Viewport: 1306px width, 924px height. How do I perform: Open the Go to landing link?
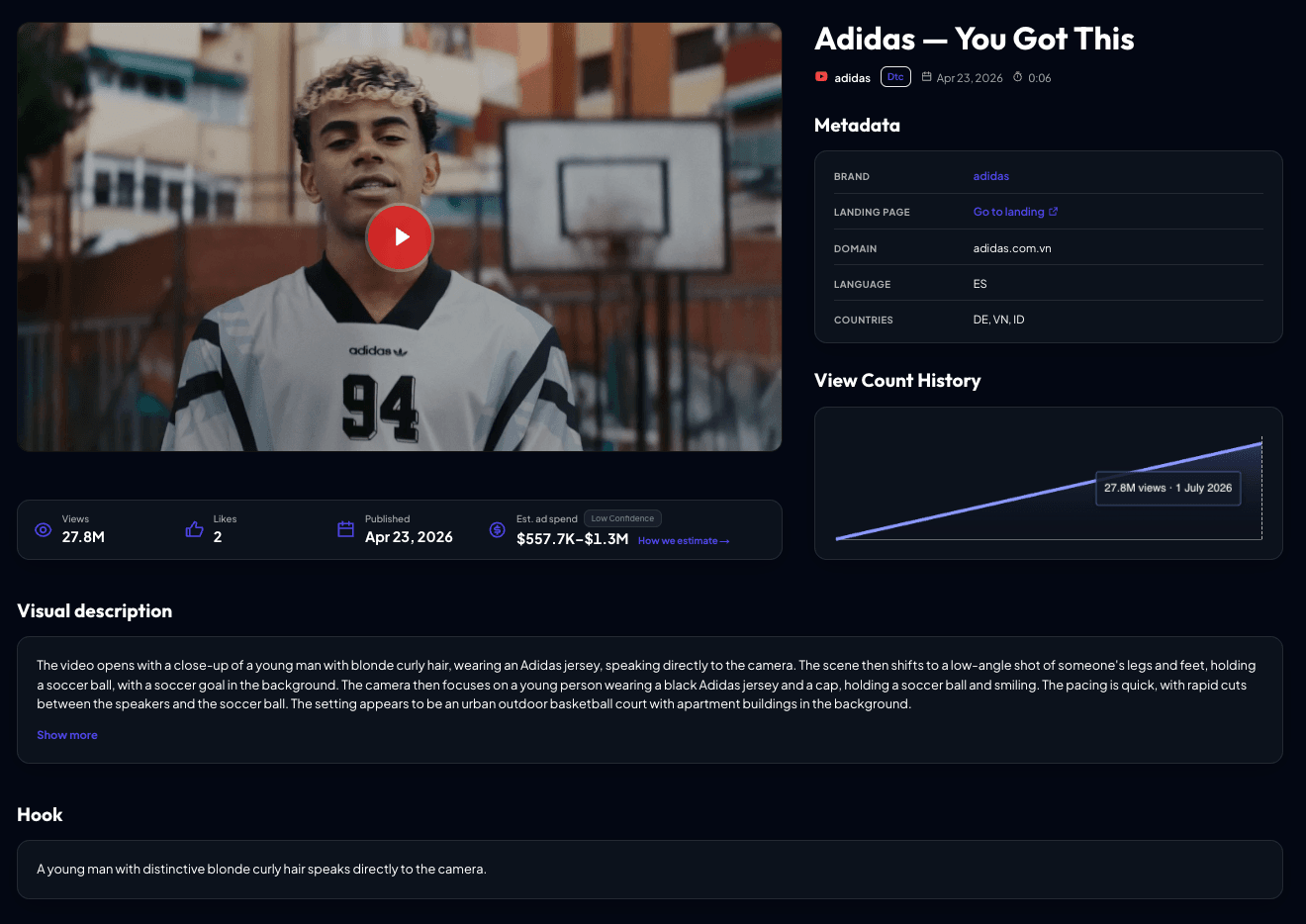1008,212
